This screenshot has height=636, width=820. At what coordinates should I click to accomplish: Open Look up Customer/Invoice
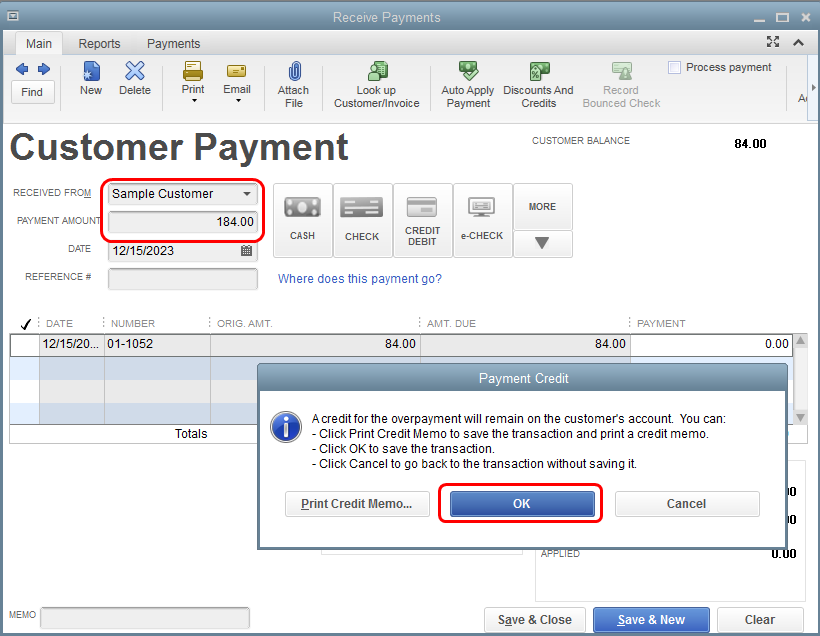[377, 84]
